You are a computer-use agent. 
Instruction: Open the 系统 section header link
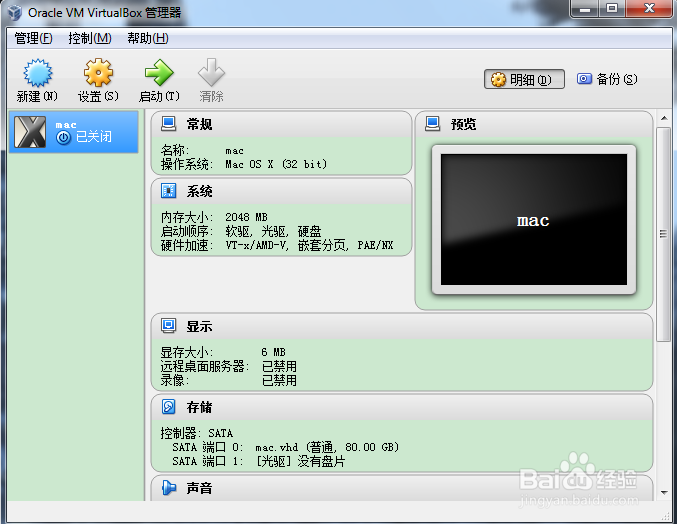tap(199, 191)
